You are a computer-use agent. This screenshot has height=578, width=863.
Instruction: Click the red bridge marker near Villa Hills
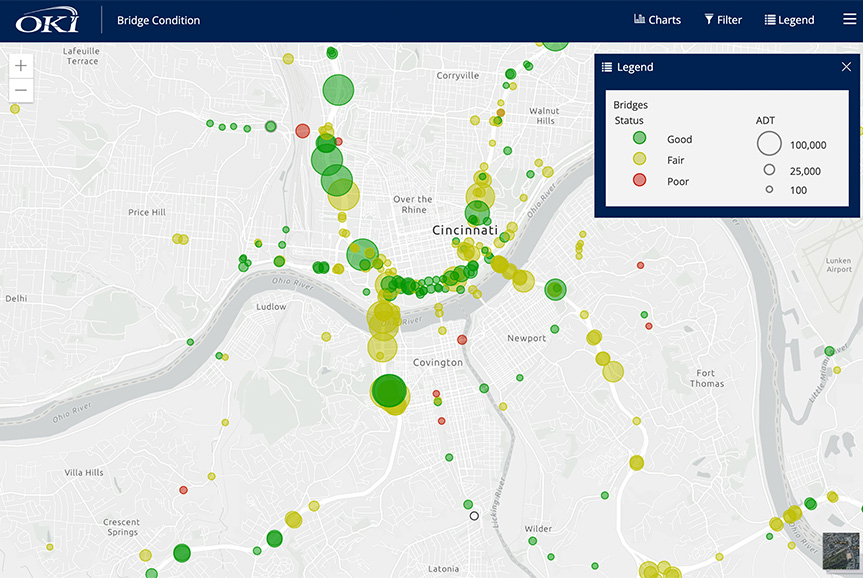[183, 490]
